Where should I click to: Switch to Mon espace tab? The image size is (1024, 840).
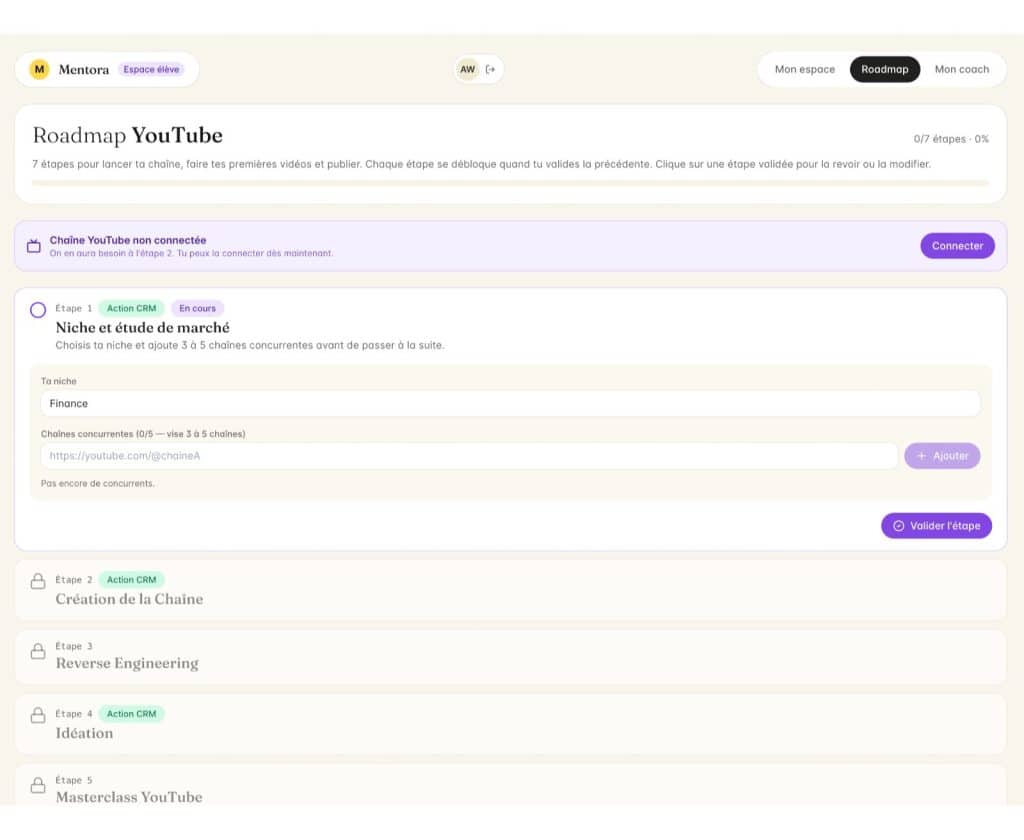pos(805,69)
